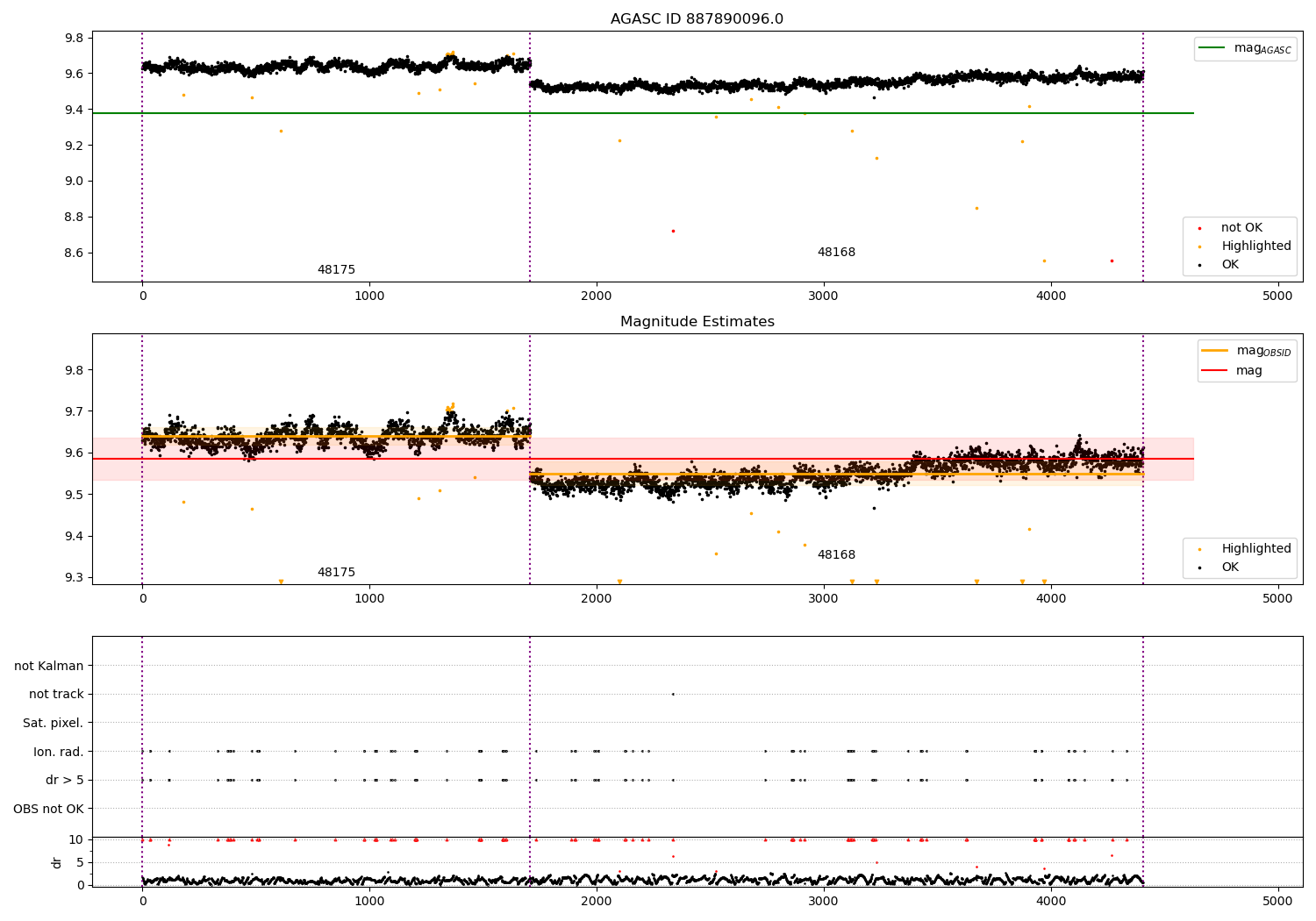Click the 'dr' axis label

(57, 862)
